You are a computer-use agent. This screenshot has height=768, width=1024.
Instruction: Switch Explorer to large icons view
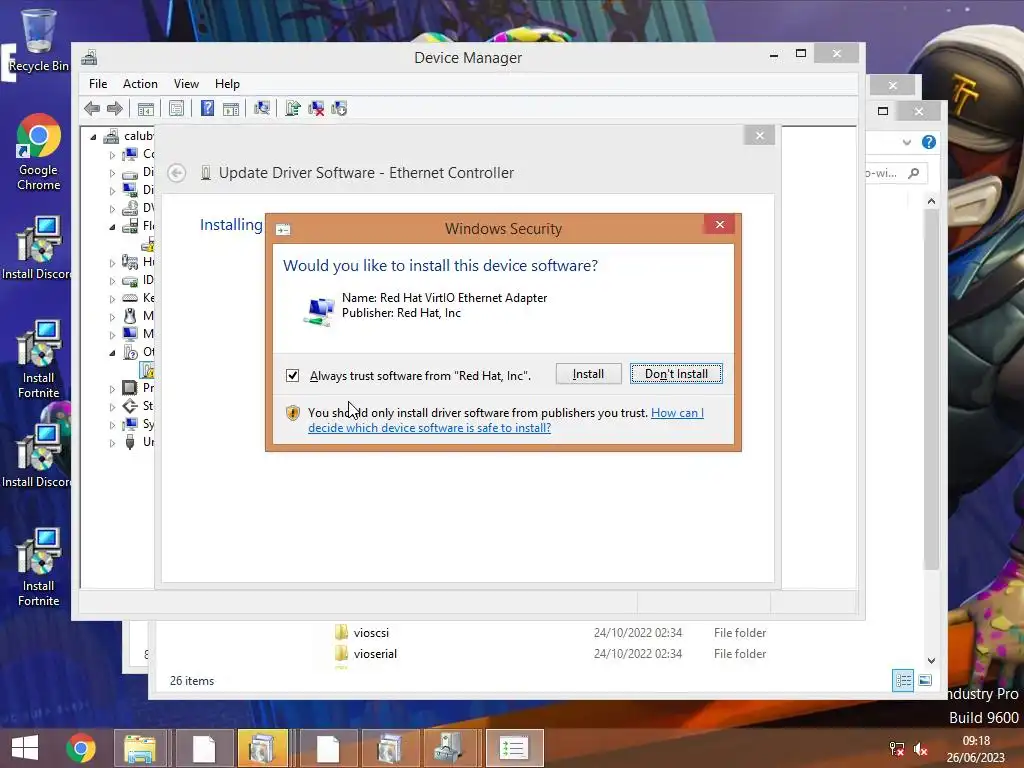[x=925, y=680]
